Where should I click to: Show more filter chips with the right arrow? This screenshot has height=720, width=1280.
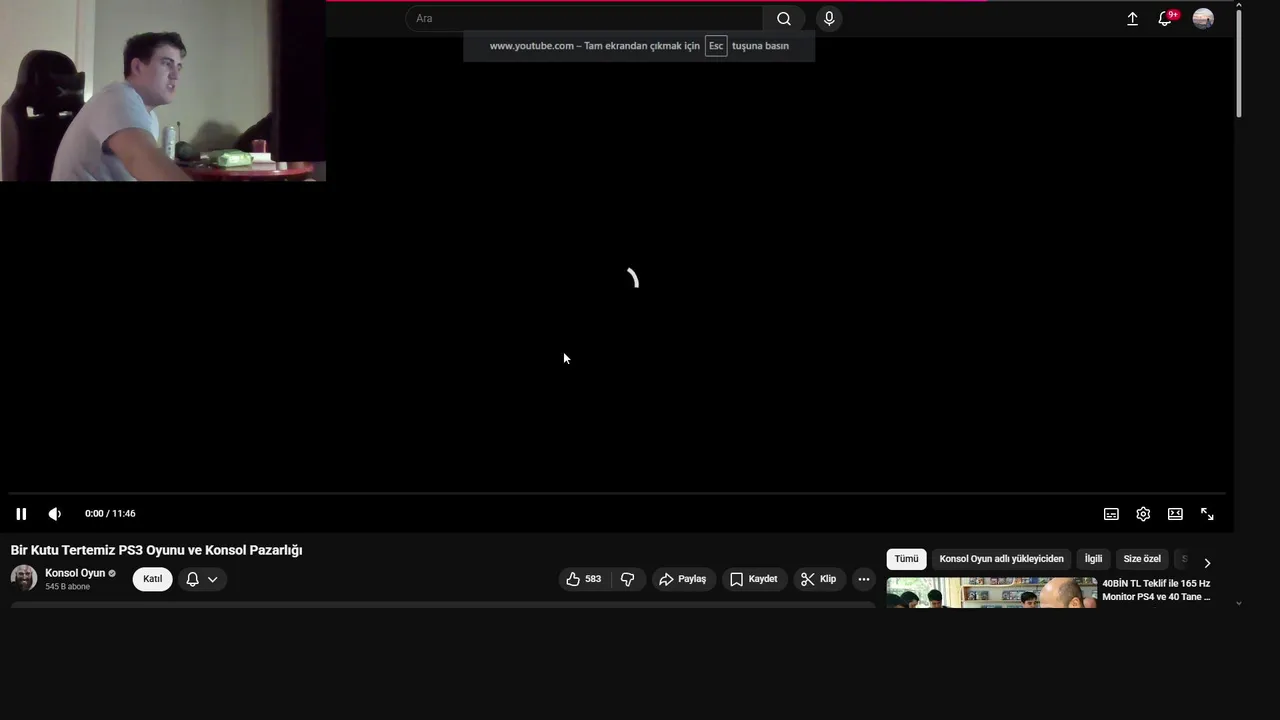[x=1207, y=563]
